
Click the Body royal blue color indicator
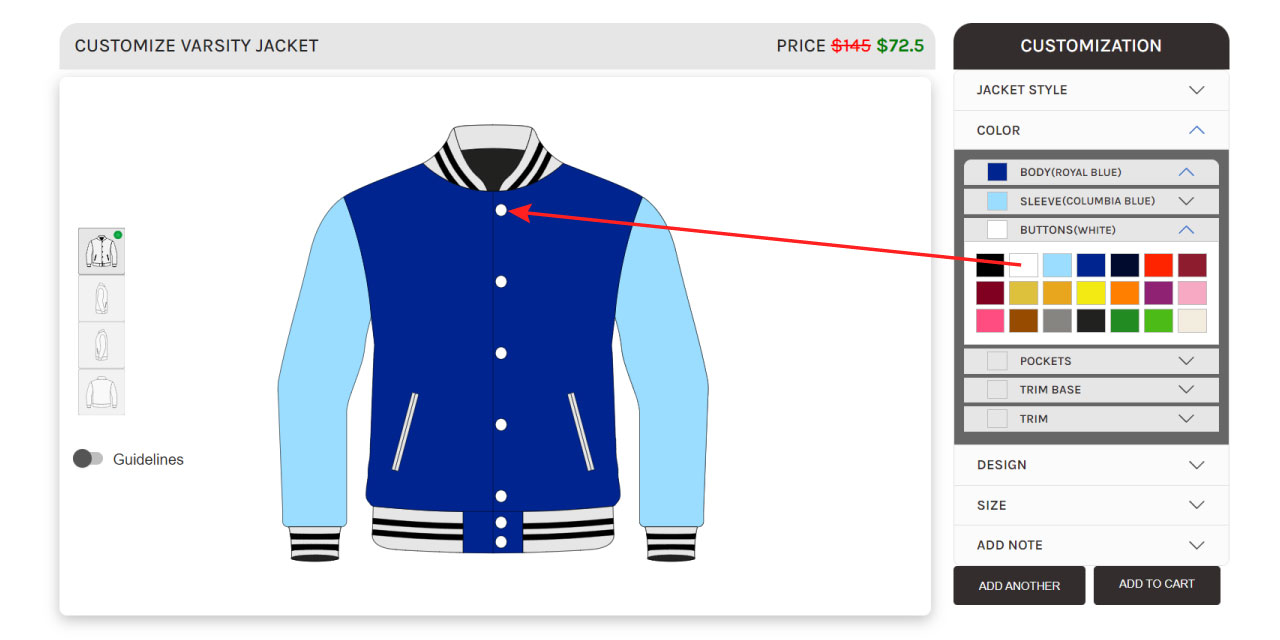(x=997, y=172)
